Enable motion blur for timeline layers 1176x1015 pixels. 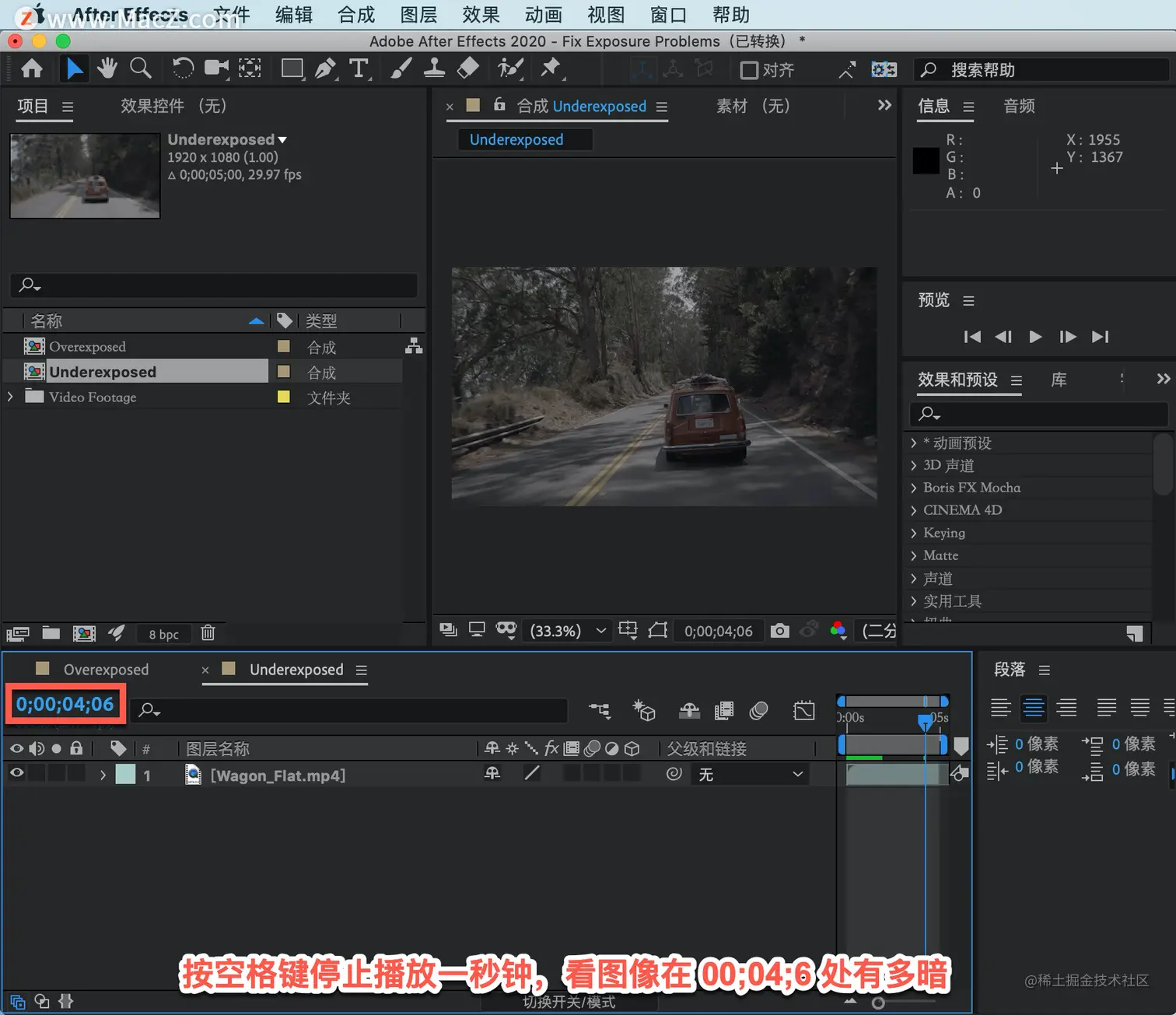point(759,710)
